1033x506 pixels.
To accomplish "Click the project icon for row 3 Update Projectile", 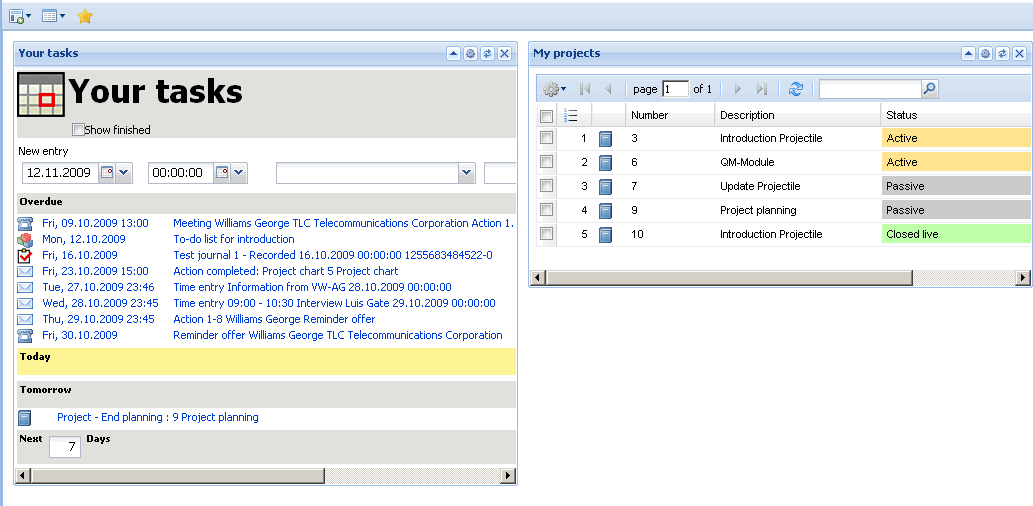I will tap(605, 187).
